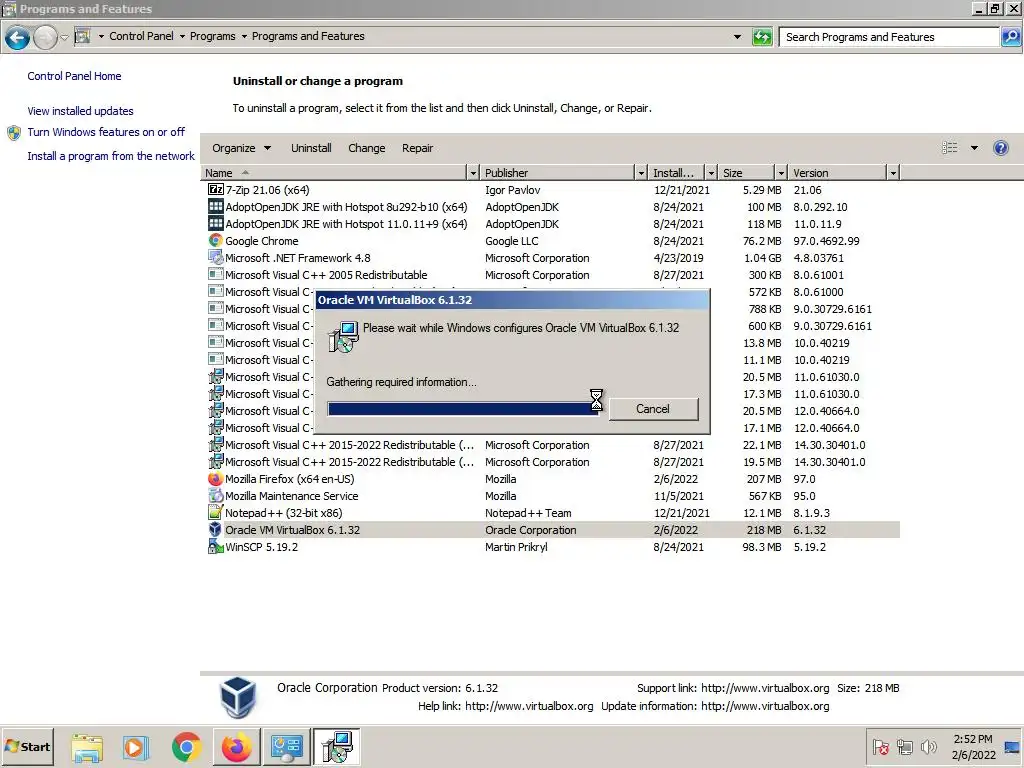The width and height of the screenshot is (1024, 768).
Task: Click the search magnifier icon
Action: tap(1010, 37)
